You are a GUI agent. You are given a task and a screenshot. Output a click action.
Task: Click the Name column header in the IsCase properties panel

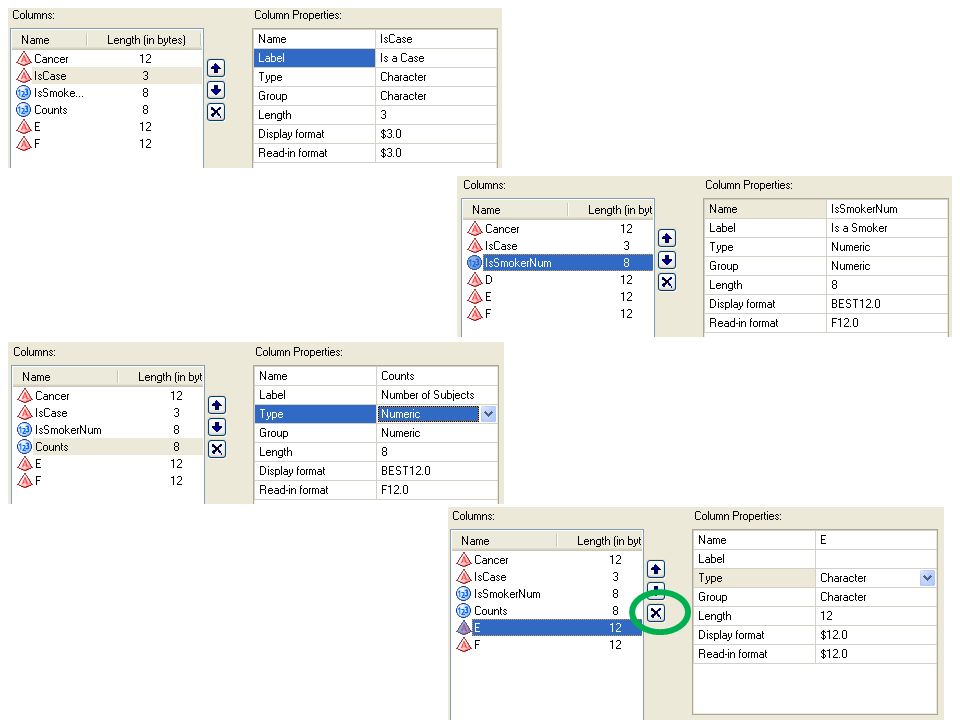coord(50,40)
